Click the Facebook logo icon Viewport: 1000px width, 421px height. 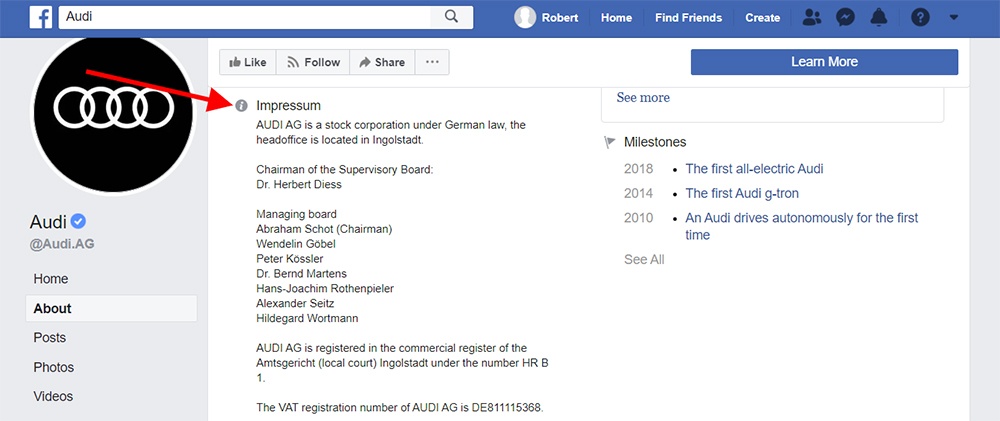point(41,17)
